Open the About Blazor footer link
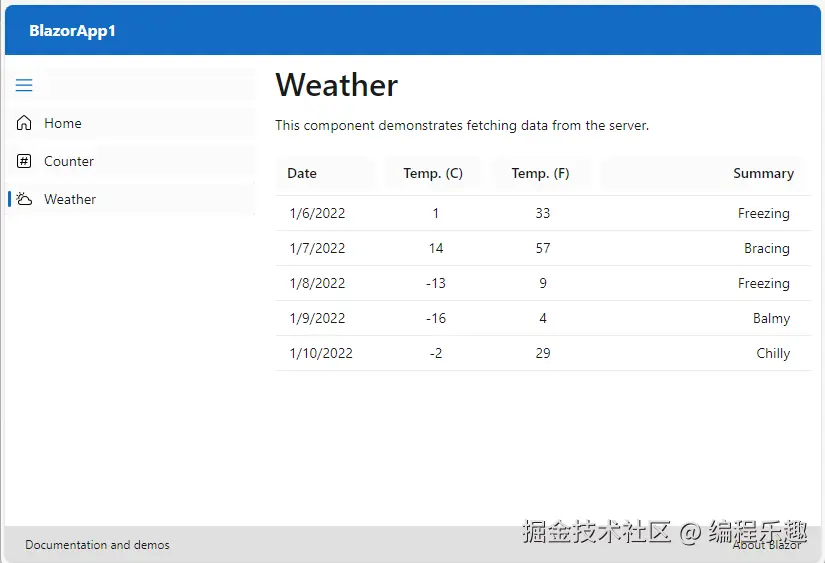 [x=767, y=545]
